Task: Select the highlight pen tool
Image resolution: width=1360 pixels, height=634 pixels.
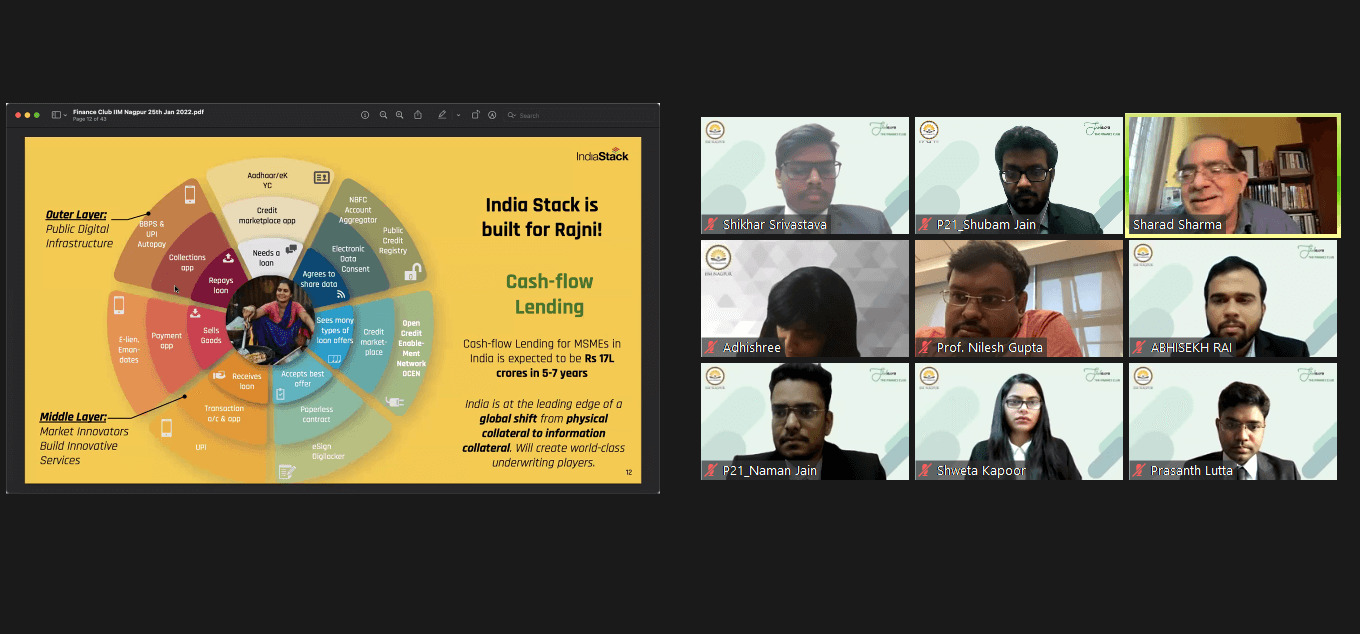Action: [442, 115]
